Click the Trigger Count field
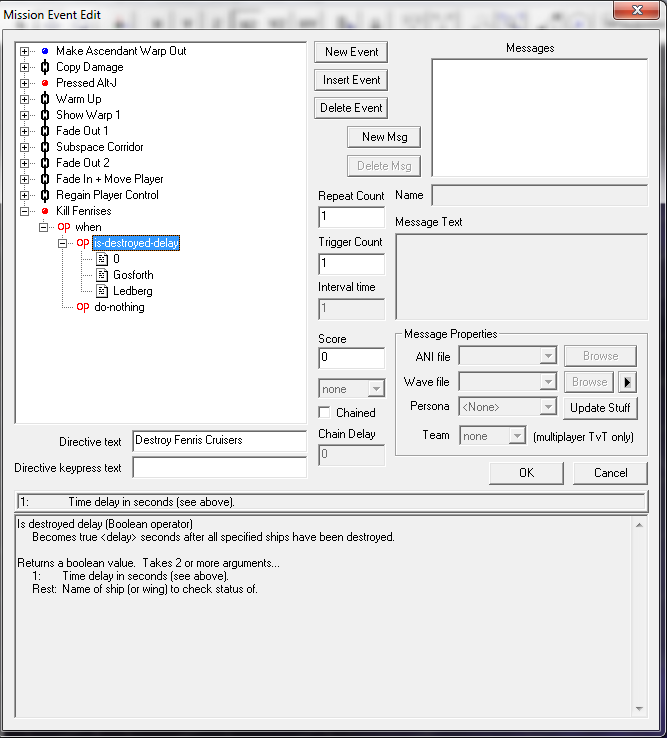 pyautogui.click(x=352, y=264)
